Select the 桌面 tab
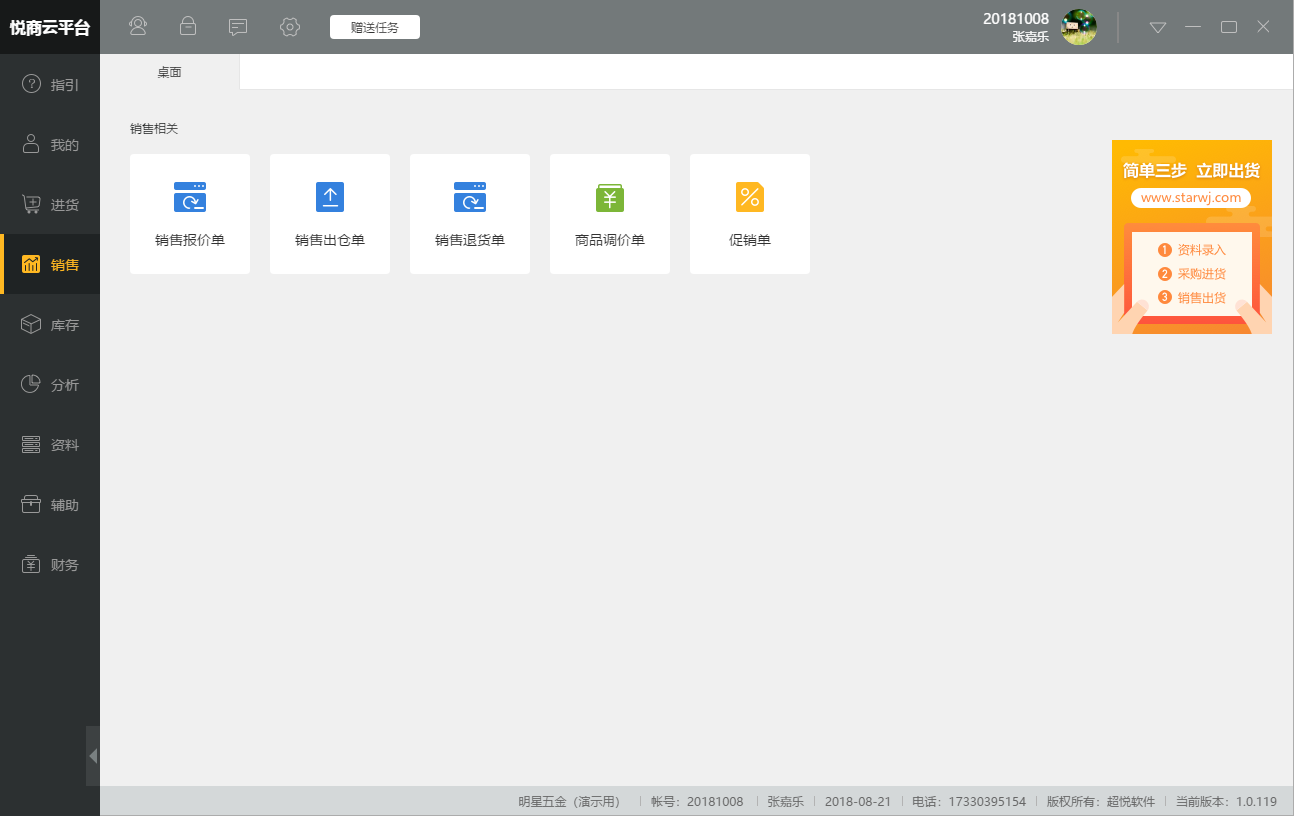This screenshot has height=816, width=1294. [170, 72]
